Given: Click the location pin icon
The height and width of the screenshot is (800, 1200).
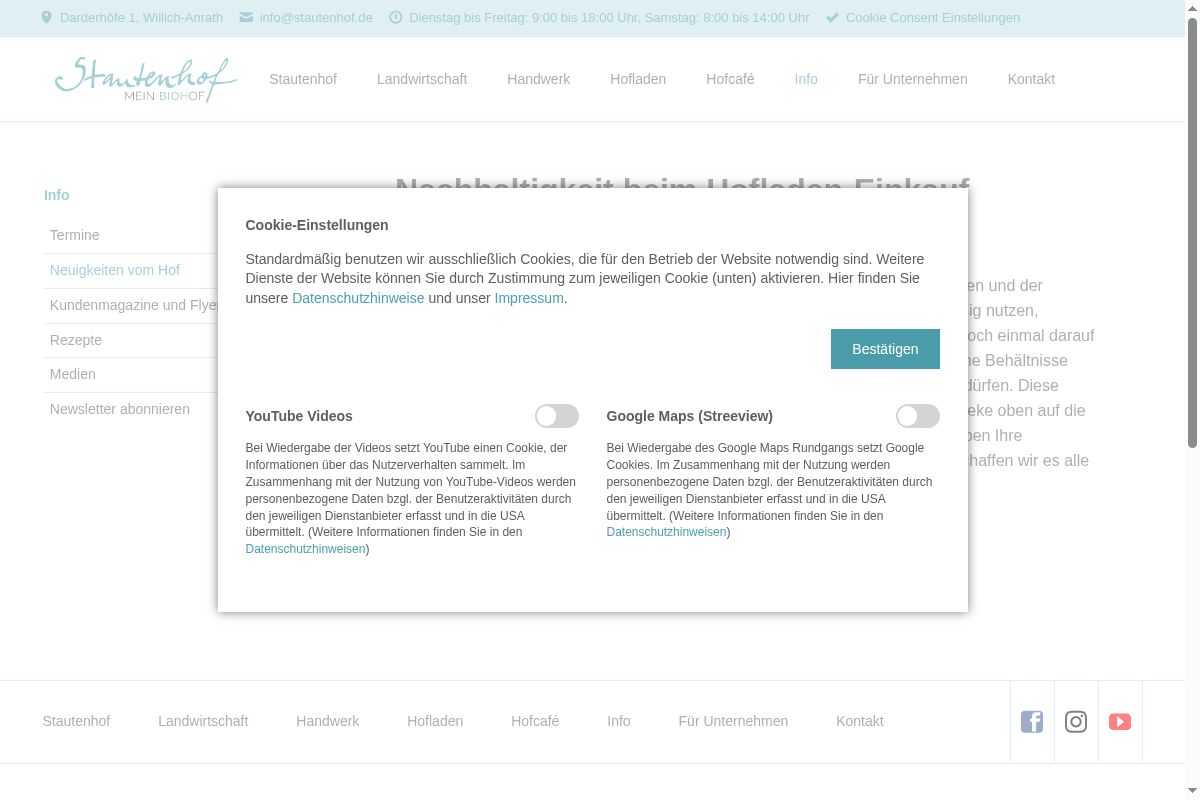Looking at the screenshot, I should (x=46, y=17).
